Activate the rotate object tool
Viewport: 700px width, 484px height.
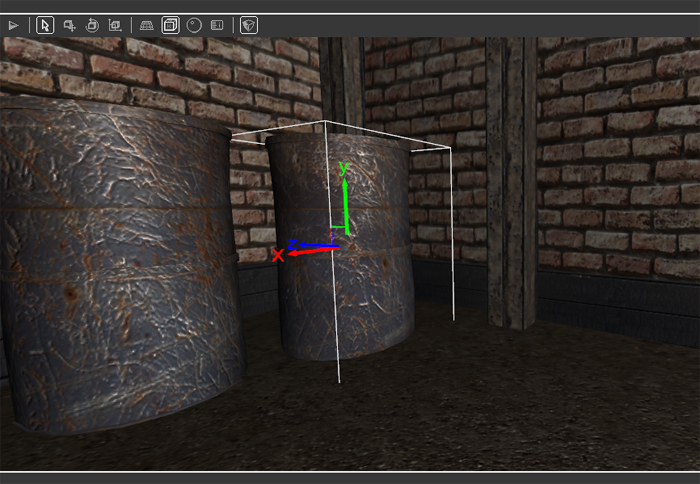[92, 25]
